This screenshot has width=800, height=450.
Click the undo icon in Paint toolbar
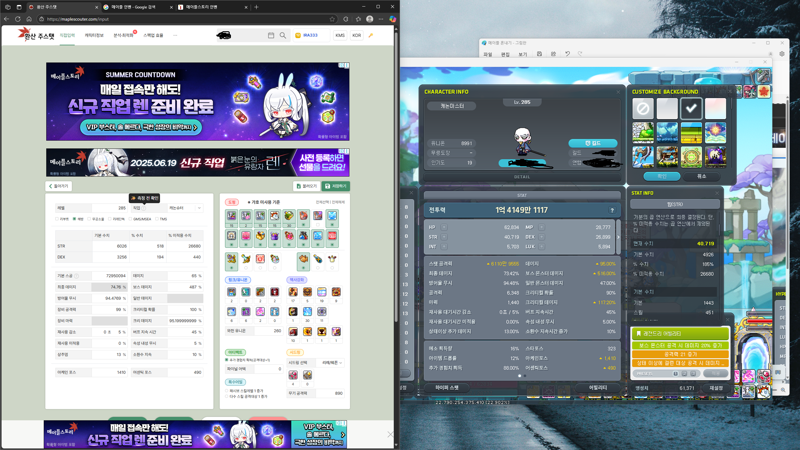(567, 54)
